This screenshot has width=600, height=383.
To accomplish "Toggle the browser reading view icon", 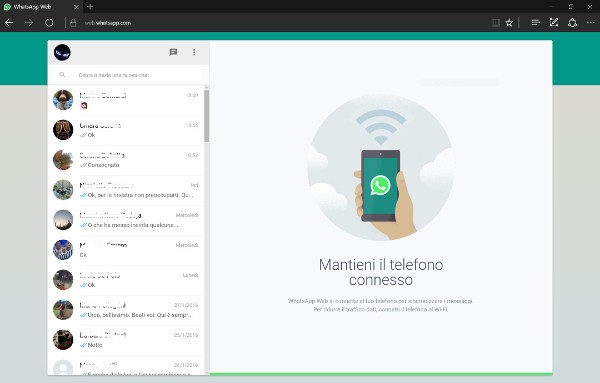I will coord(496,23).
